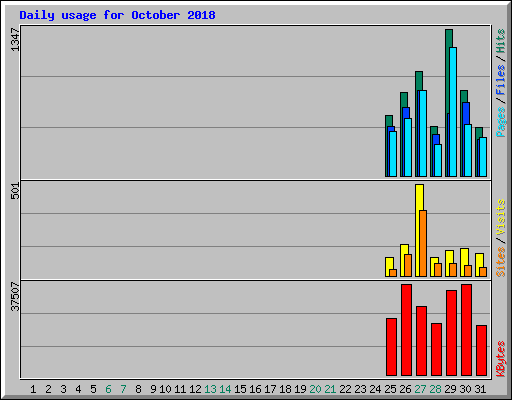Screen dimensions: 512x400
Task: Click the 1347 y-axis maximum label
Action: pyautogui.click(x=15, y=40)
